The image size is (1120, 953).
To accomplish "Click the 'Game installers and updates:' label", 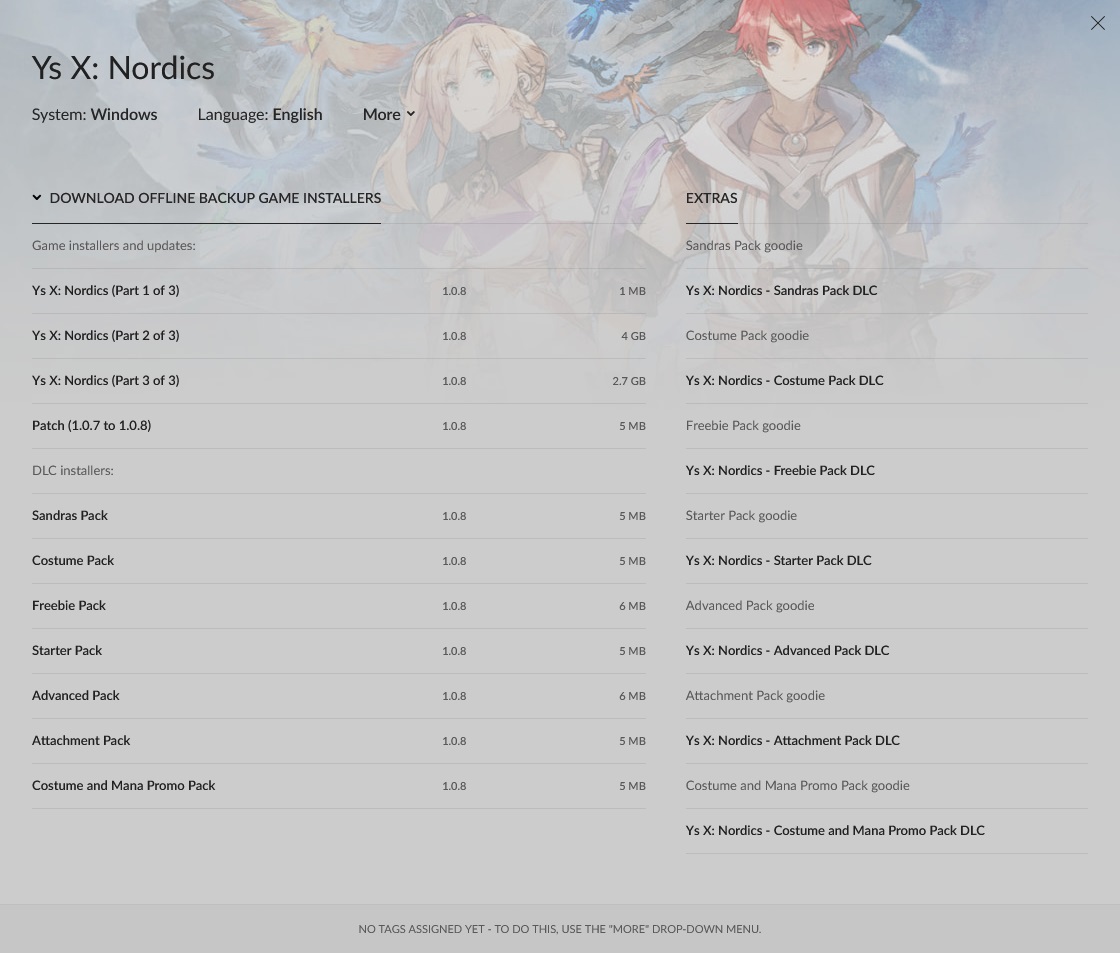I will tap(114, 246).
